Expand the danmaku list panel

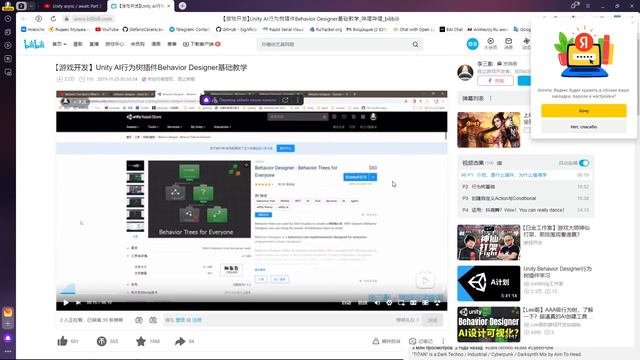pos(491,98)
